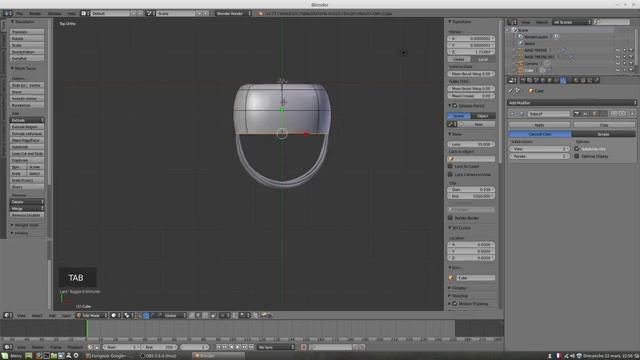Open the Constraints properties tab icon
Image resolution: width=640 pixels, height=360 pixels.
(x=556, y=80)
